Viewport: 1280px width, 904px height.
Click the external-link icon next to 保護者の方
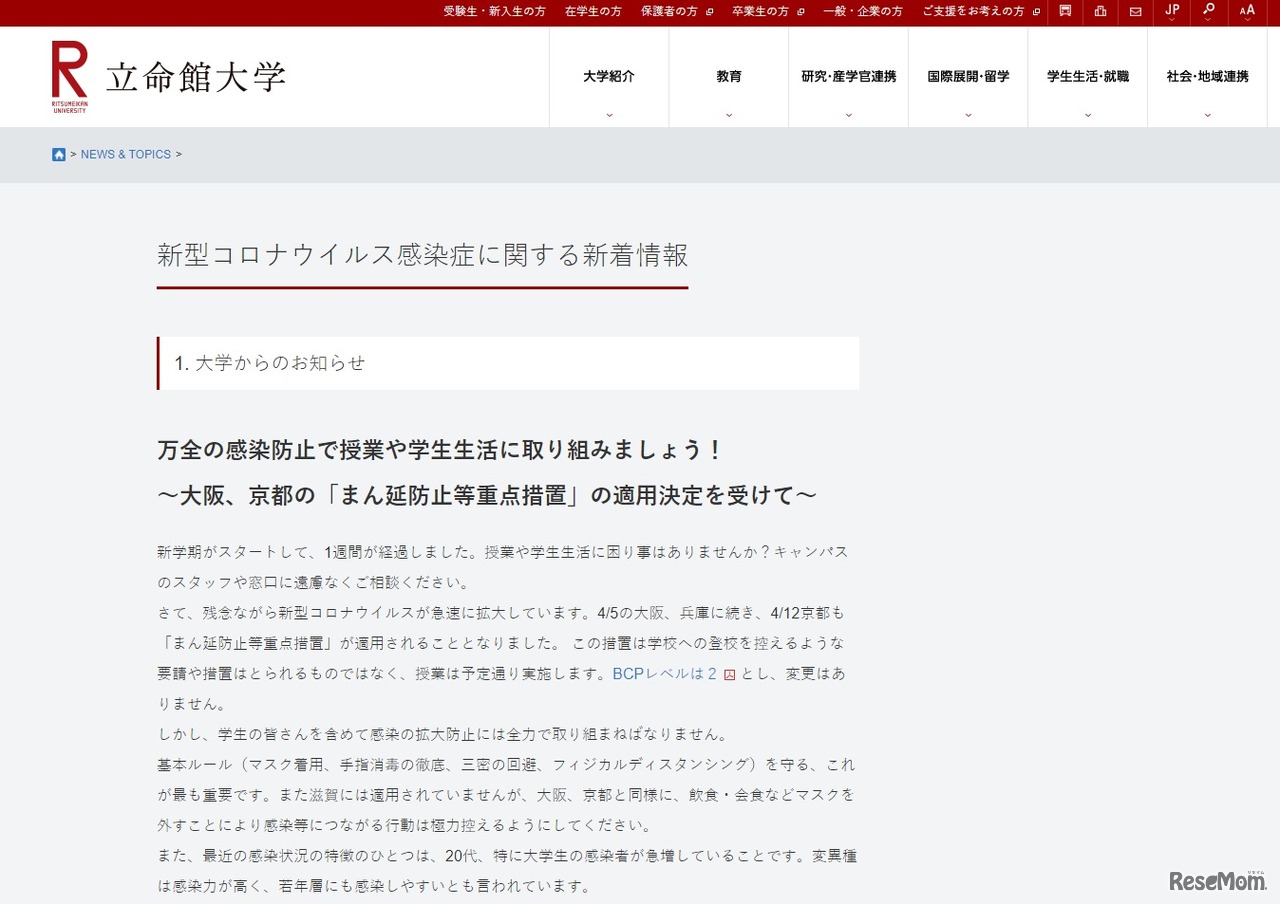(x=708, y=12)
